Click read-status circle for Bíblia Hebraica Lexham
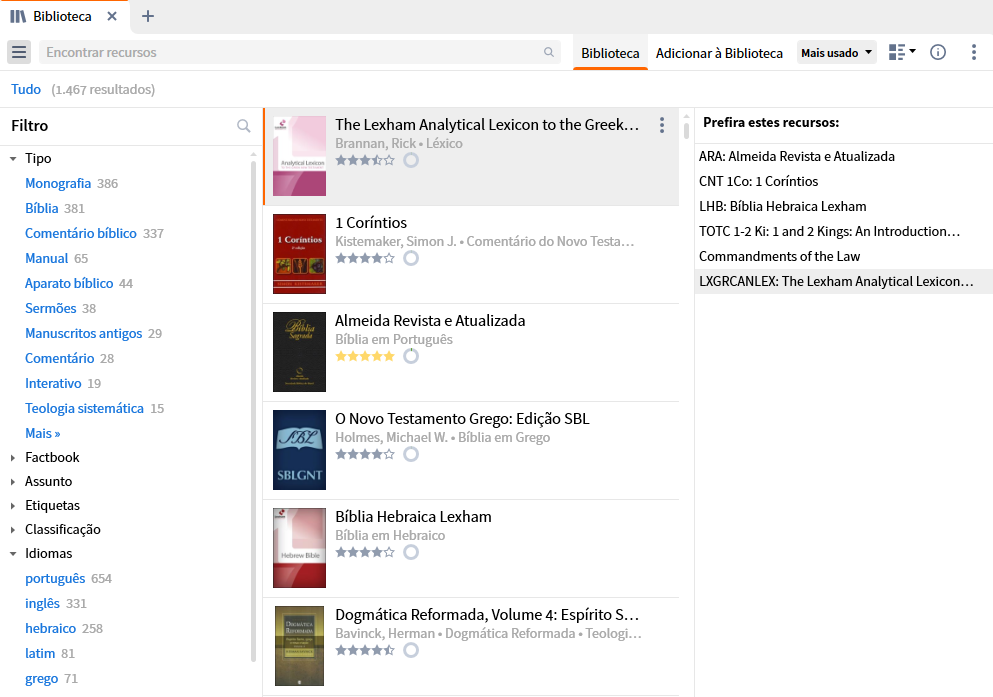 [411, 552]
